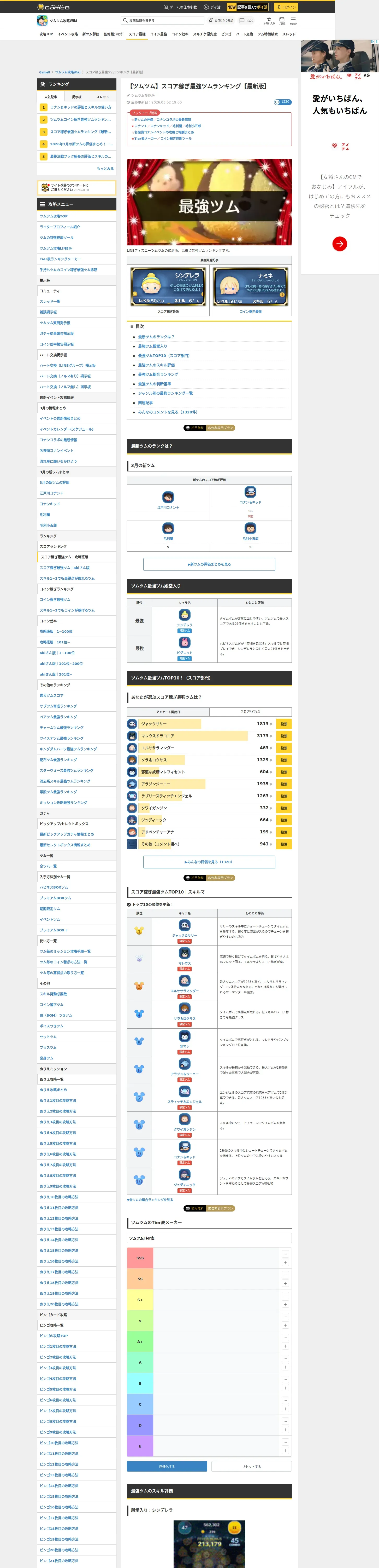The image size is (379, 1568).
Task: Open シンデレラ score card thumbnail
Action: point(168,287)
